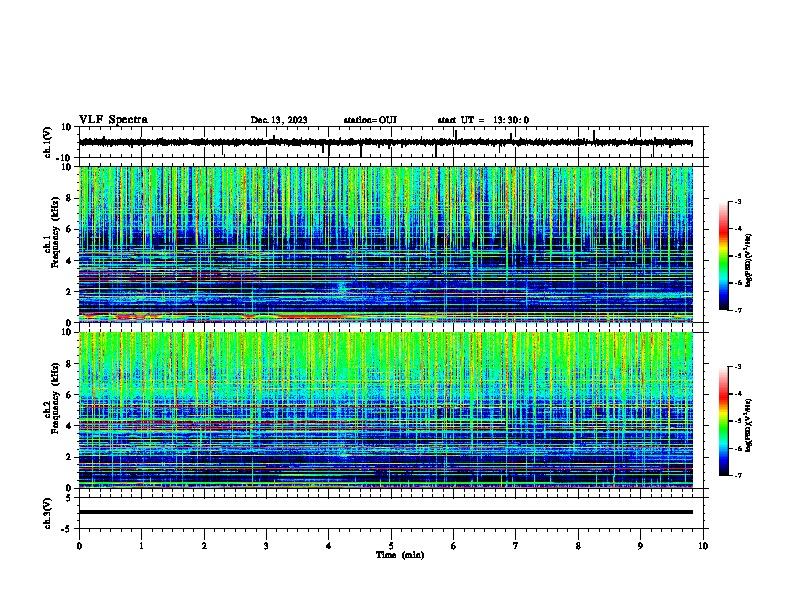Click the ch.1 spectrogram plot area
Image resolution: width=792 pixels, height=612 pixels.
tap(385, 244)
